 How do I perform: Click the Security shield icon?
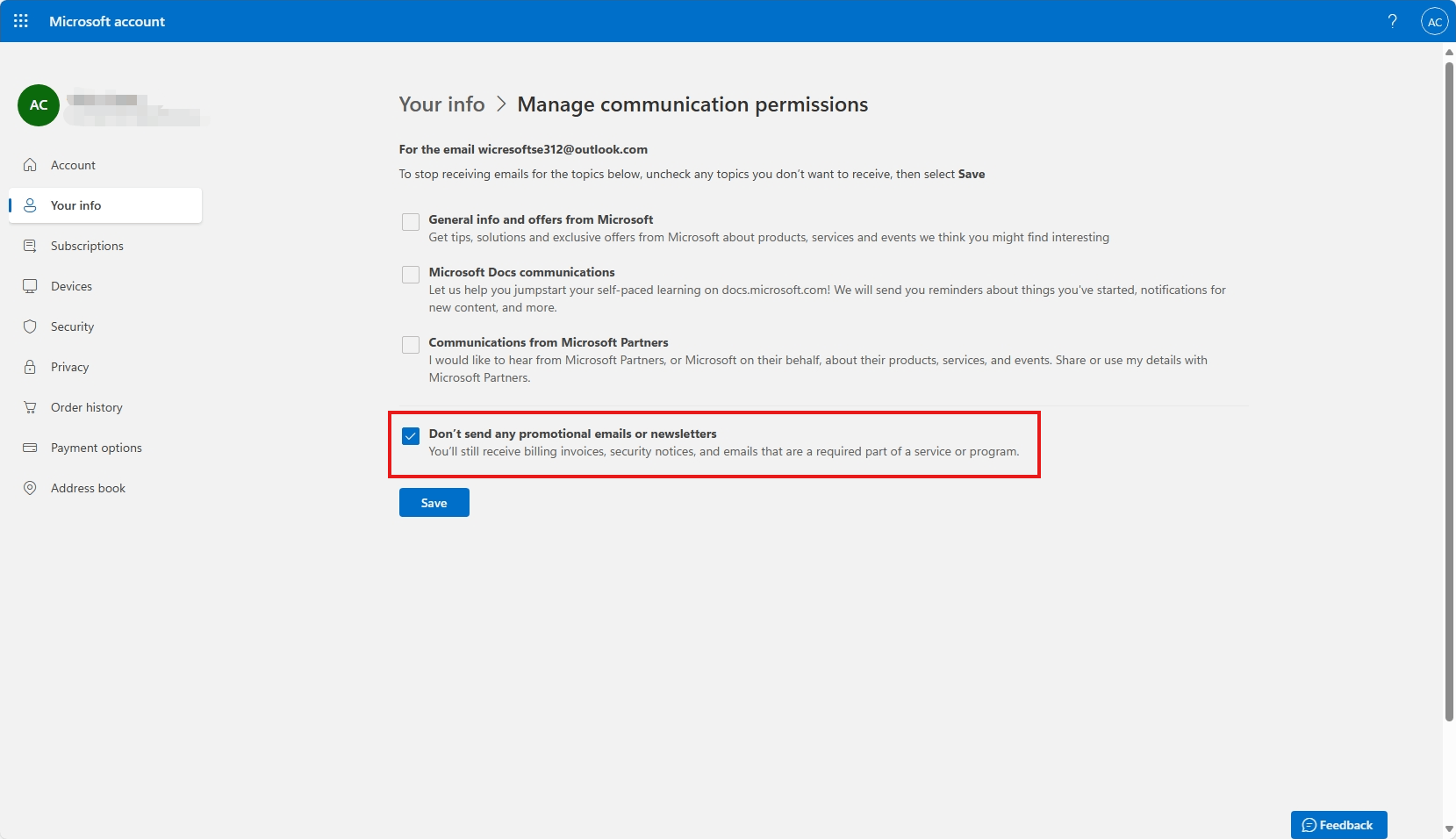(x=30, y=326)
